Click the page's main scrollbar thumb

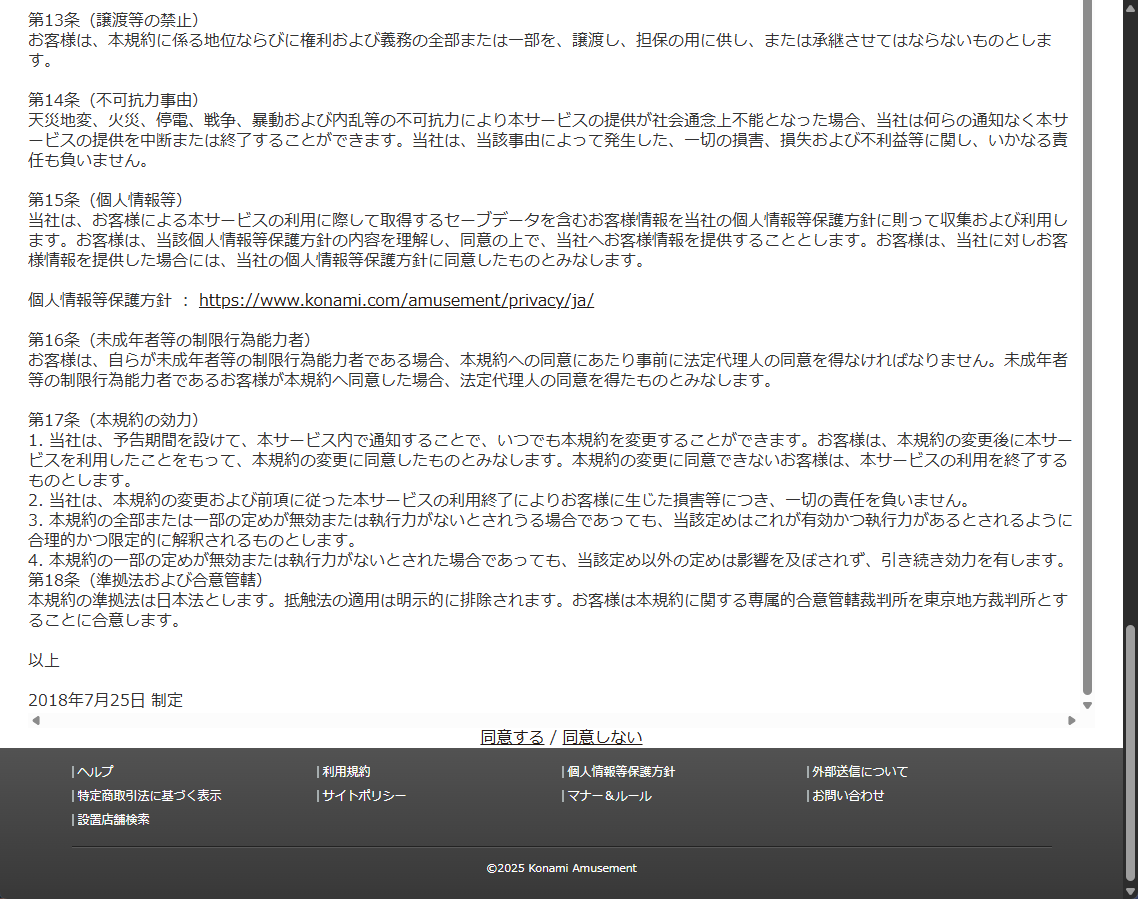(1130, 750)
